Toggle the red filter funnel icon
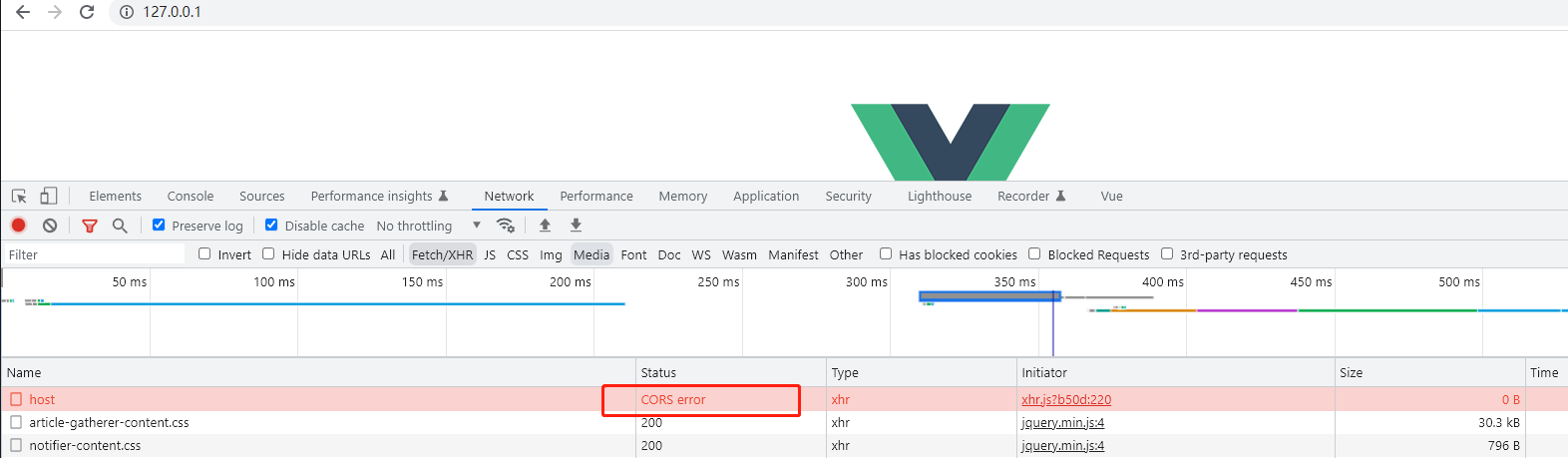This screenshot has height=458, width=1568. pos(90,226)
